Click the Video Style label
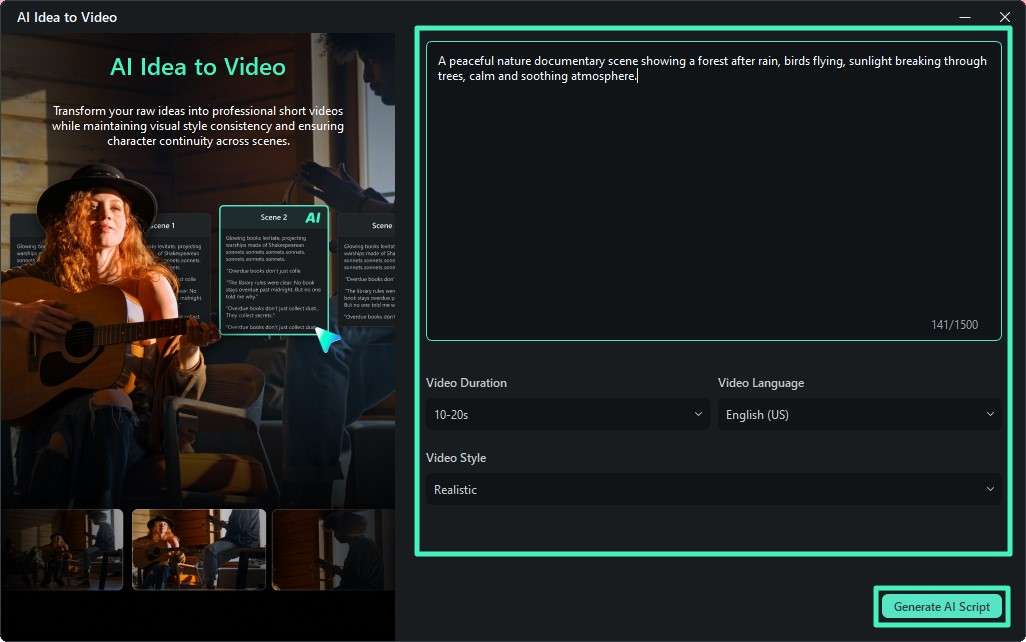 click(456, 458)
